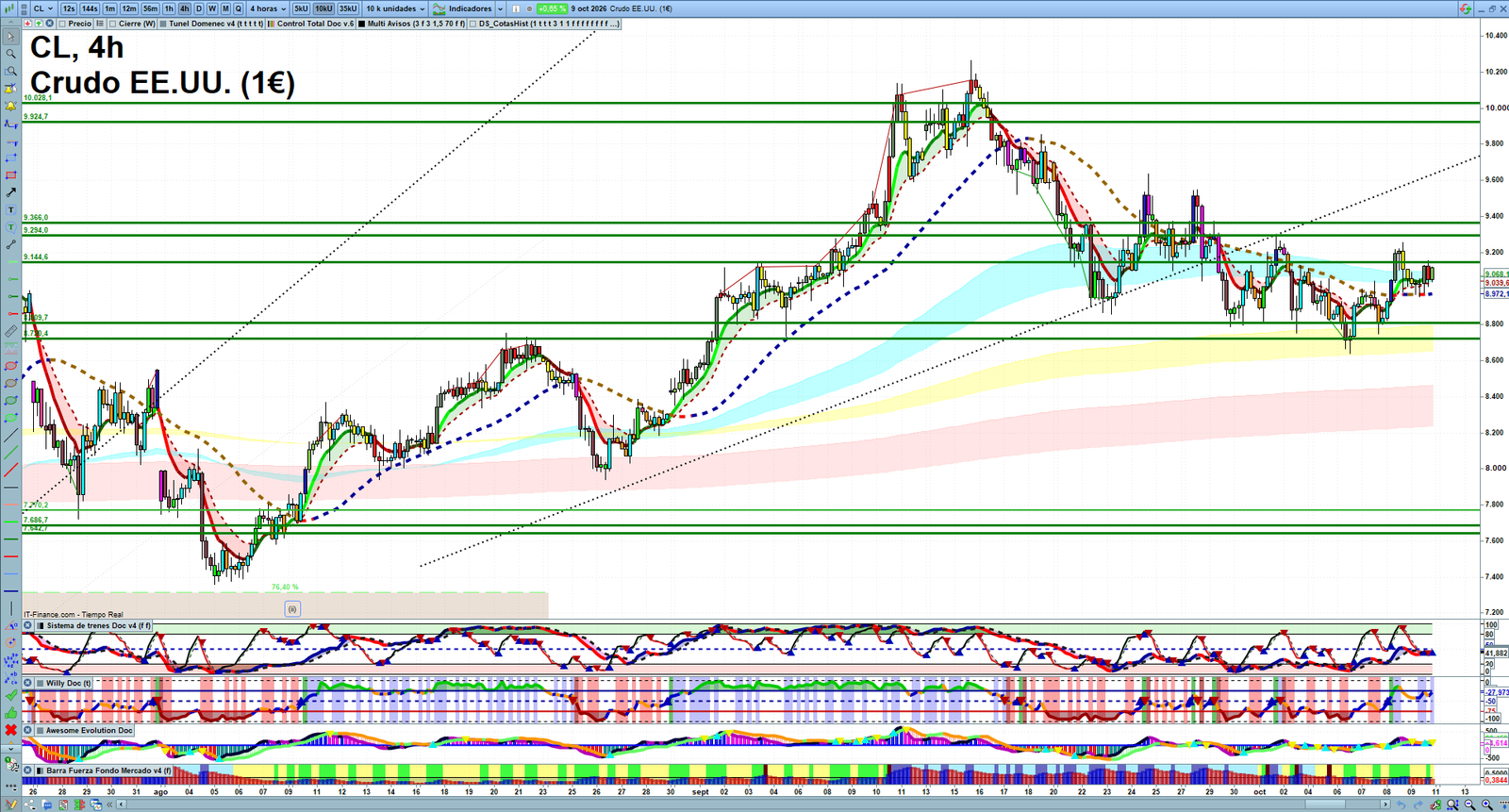Click the redo arrow at bottom right
Viewport: 1509px width, 812px height.
pos(1418,804)
